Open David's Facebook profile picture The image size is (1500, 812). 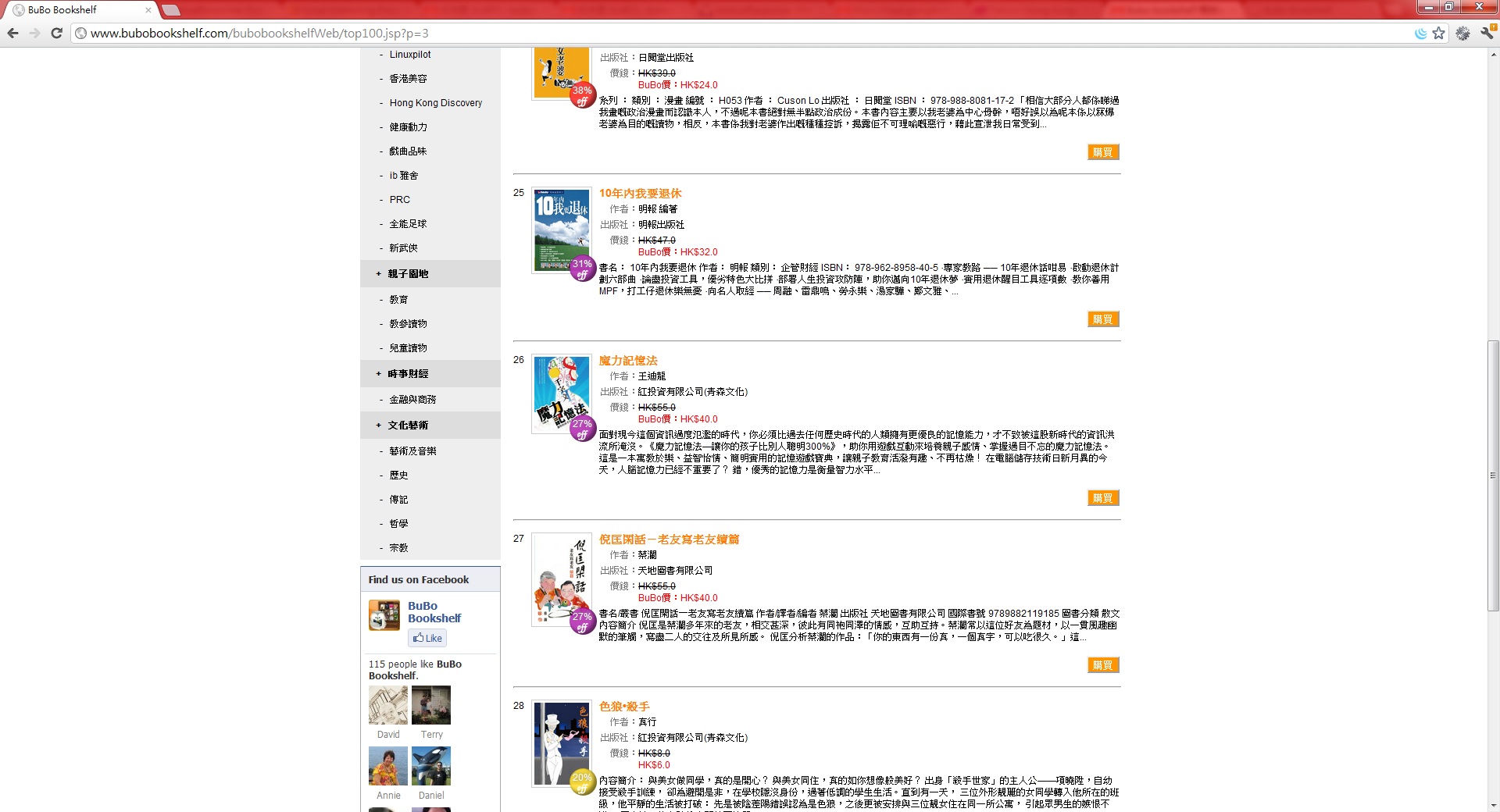[388, 705]
